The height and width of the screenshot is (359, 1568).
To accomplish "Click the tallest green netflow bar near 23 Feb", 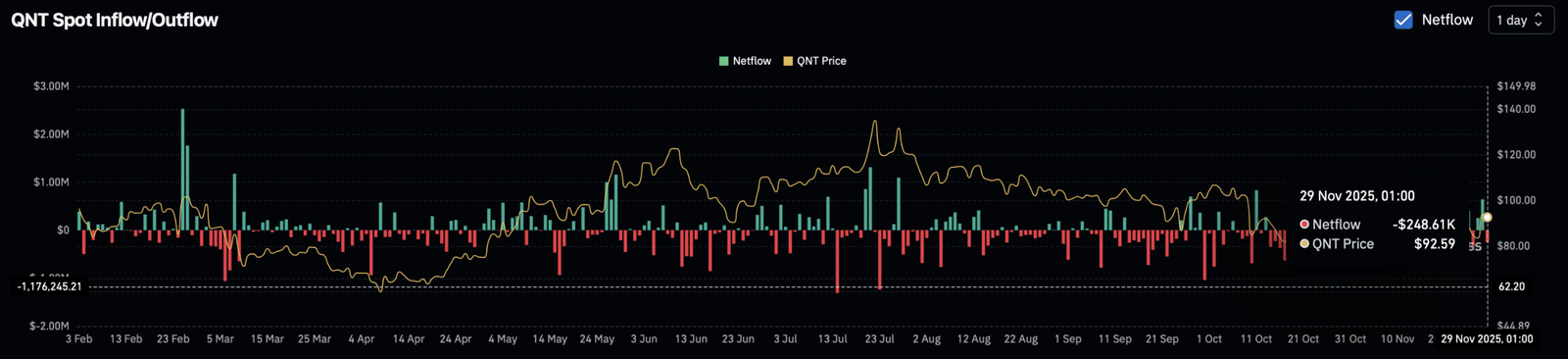I will [x=182, y=170].
